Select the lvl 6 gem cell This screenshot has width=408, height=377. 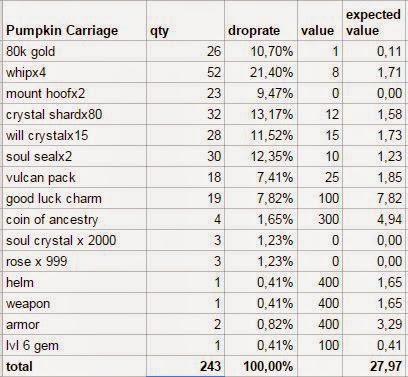75,345
